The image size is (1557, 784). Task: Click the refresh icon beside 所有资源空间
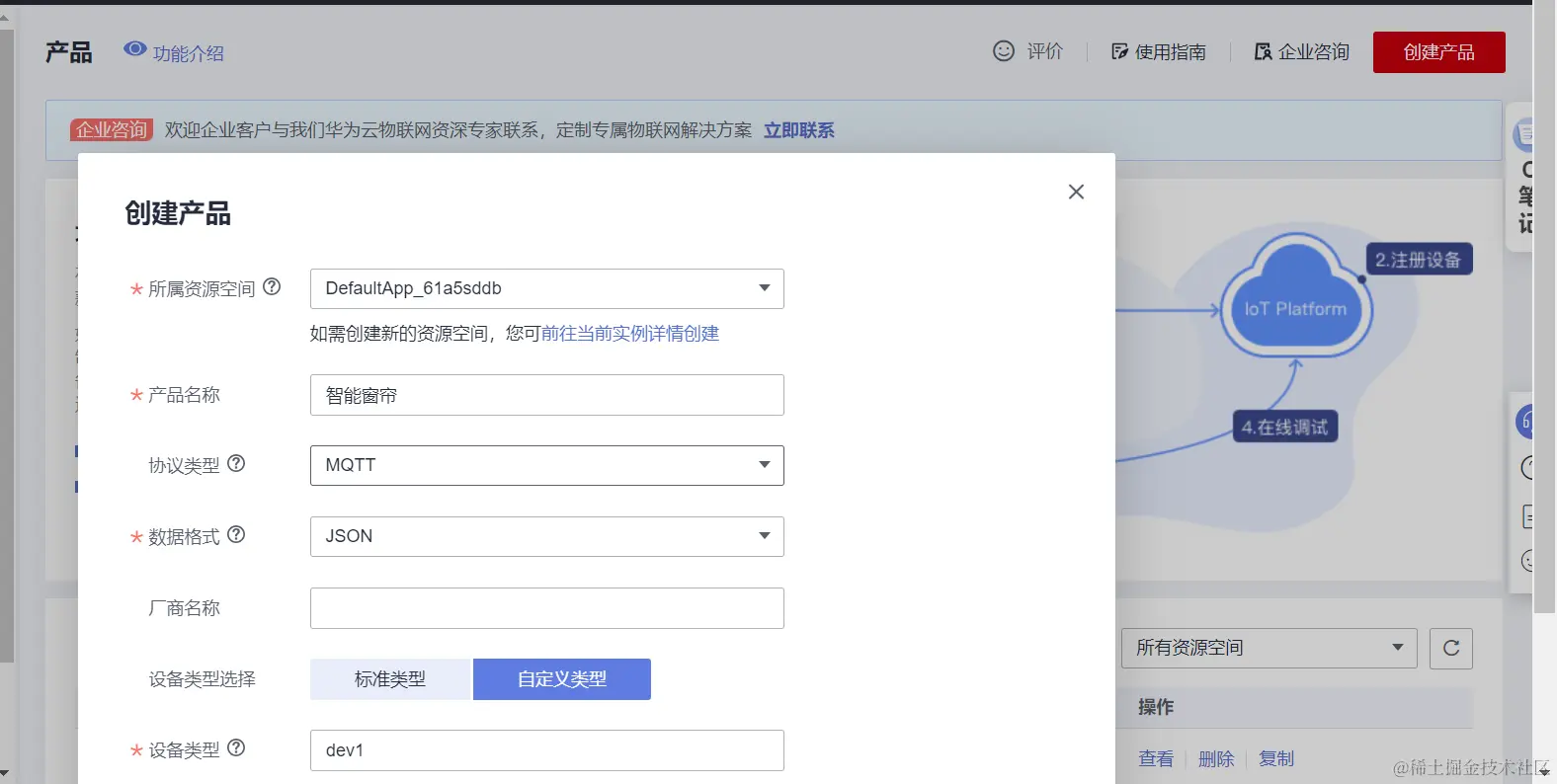[1451, 648]
